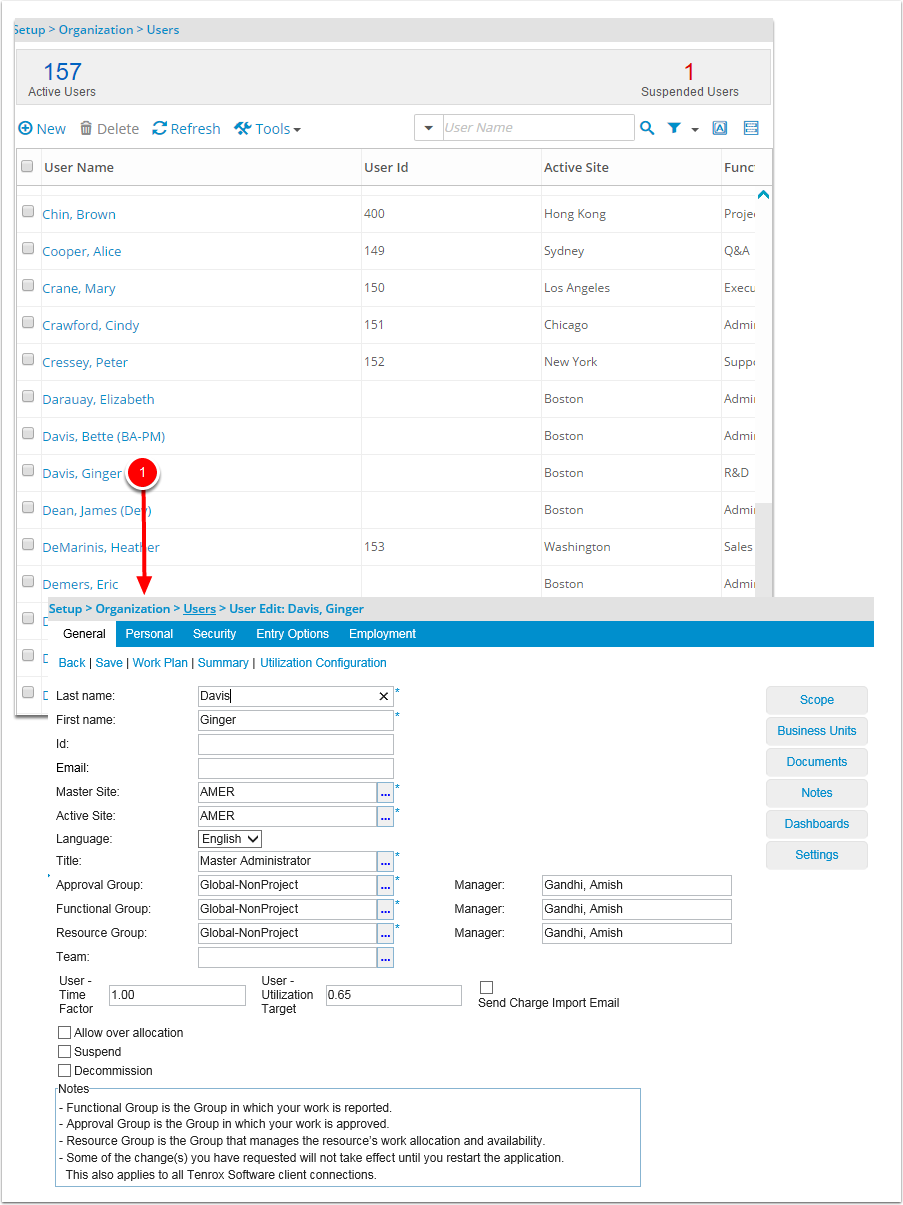Sort by User Id column header
The height and width of the screenshot is (1205, 903).
[x=386, y=167]
